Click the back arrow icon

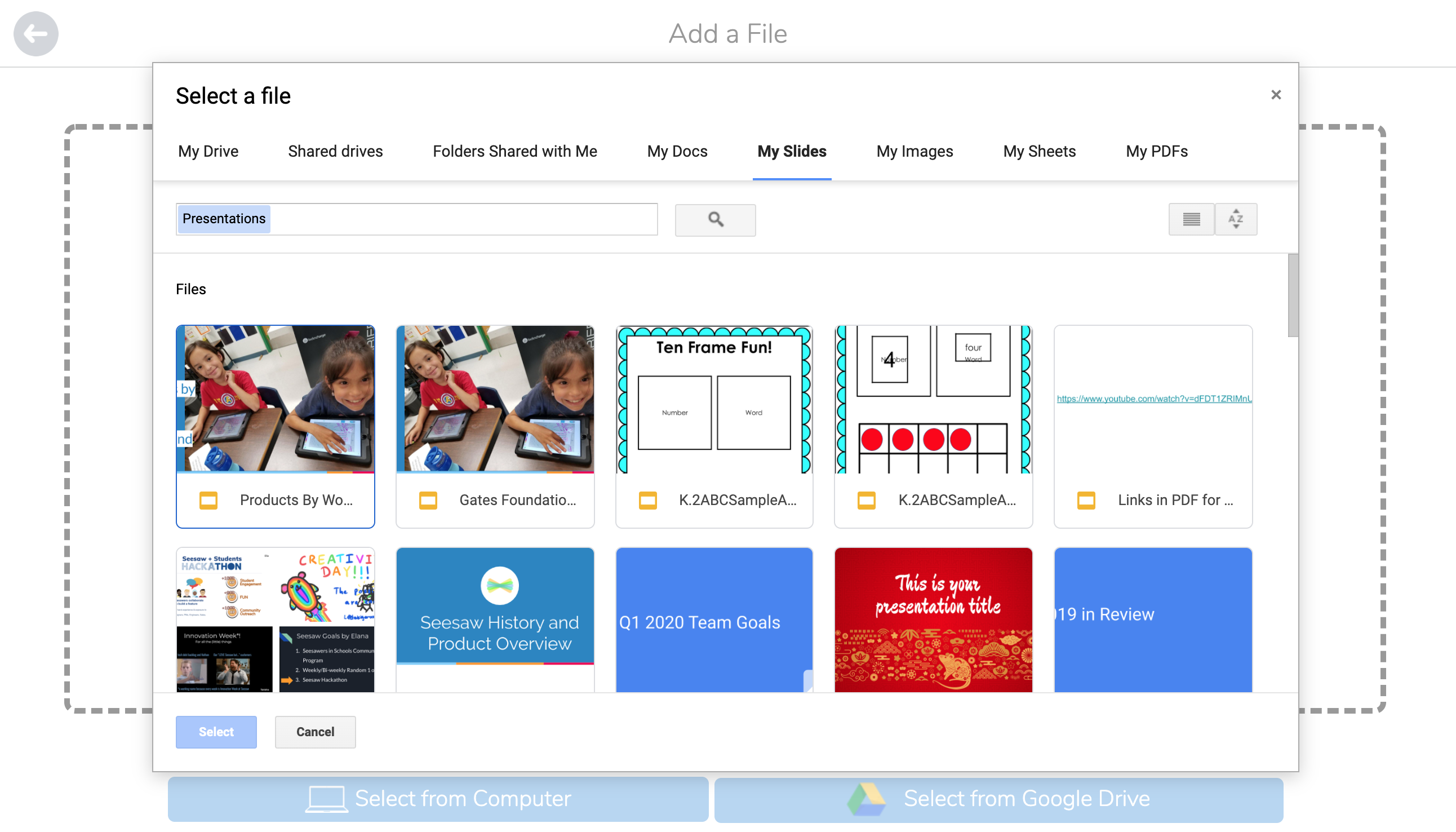tap(35, 34)
